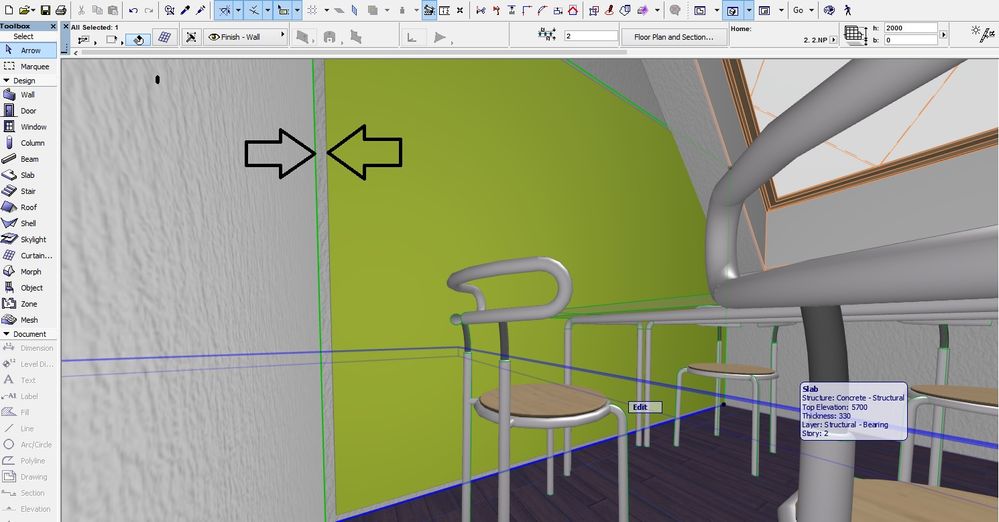Select the Polyline tool

tap(28, 461)
